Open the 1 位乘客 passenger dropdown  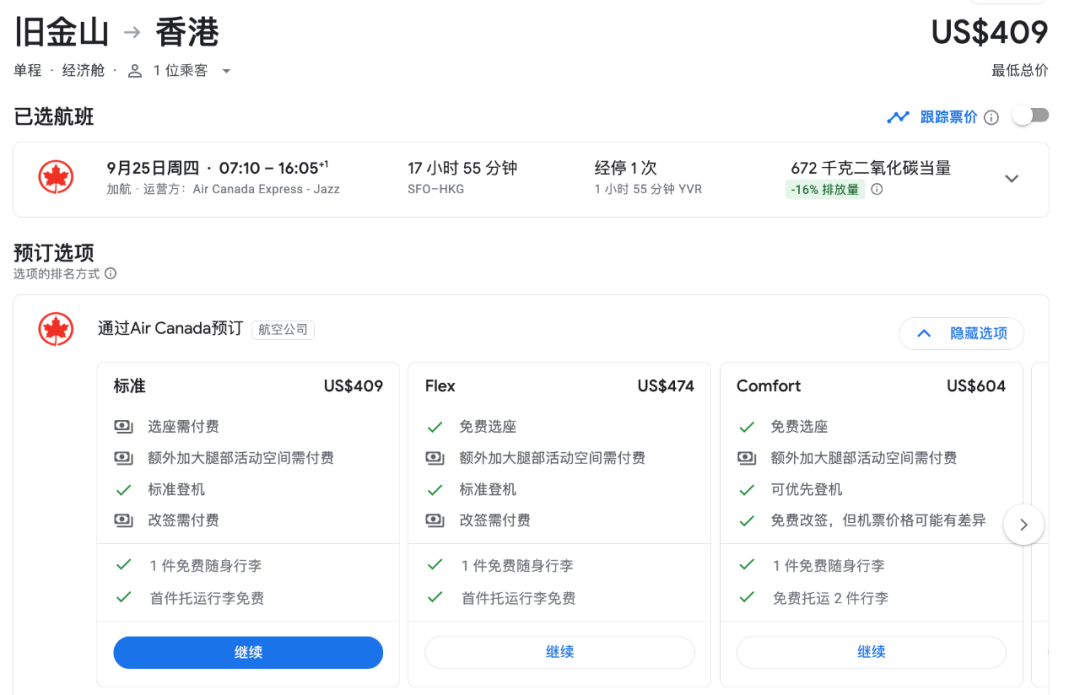[191, 71]
